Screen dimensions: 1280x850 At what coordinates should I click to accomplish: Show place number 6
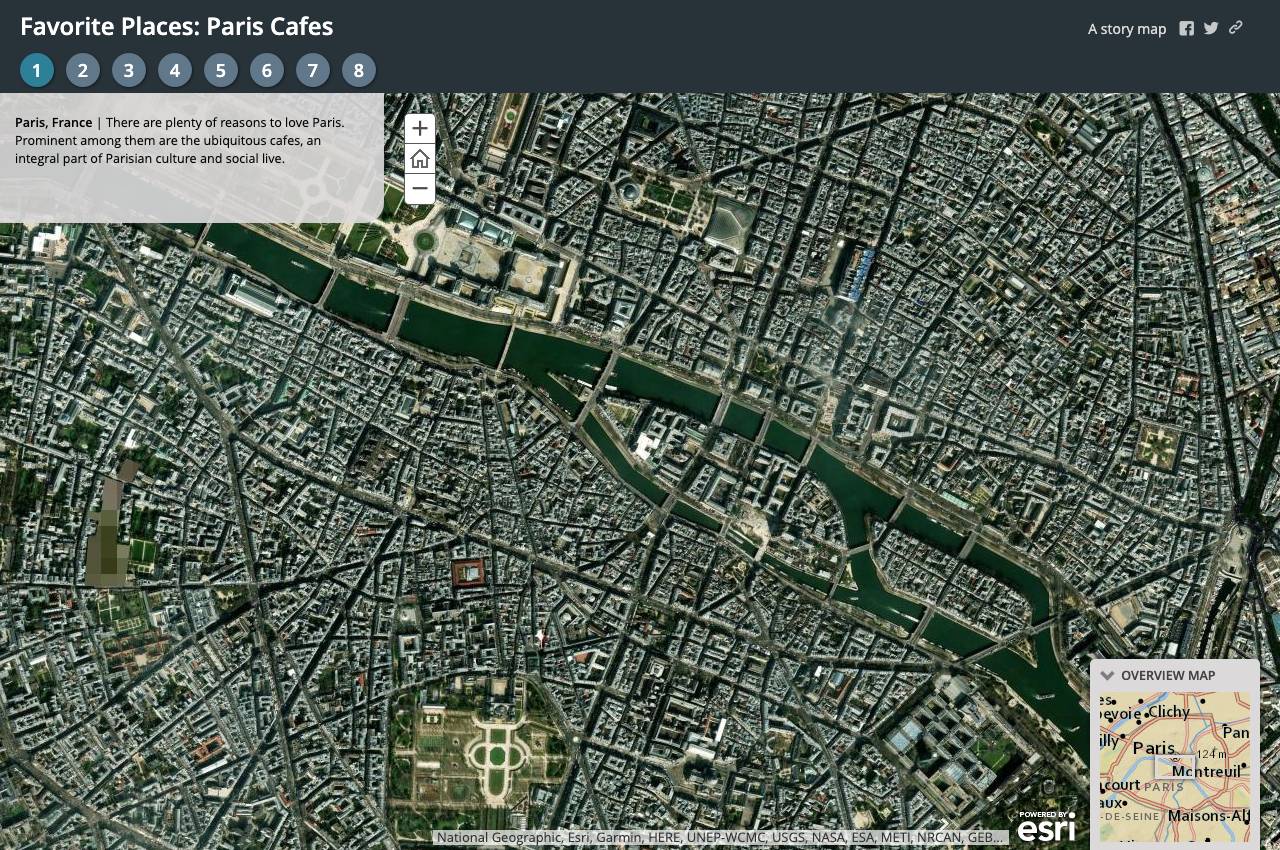tap(267, 70)
